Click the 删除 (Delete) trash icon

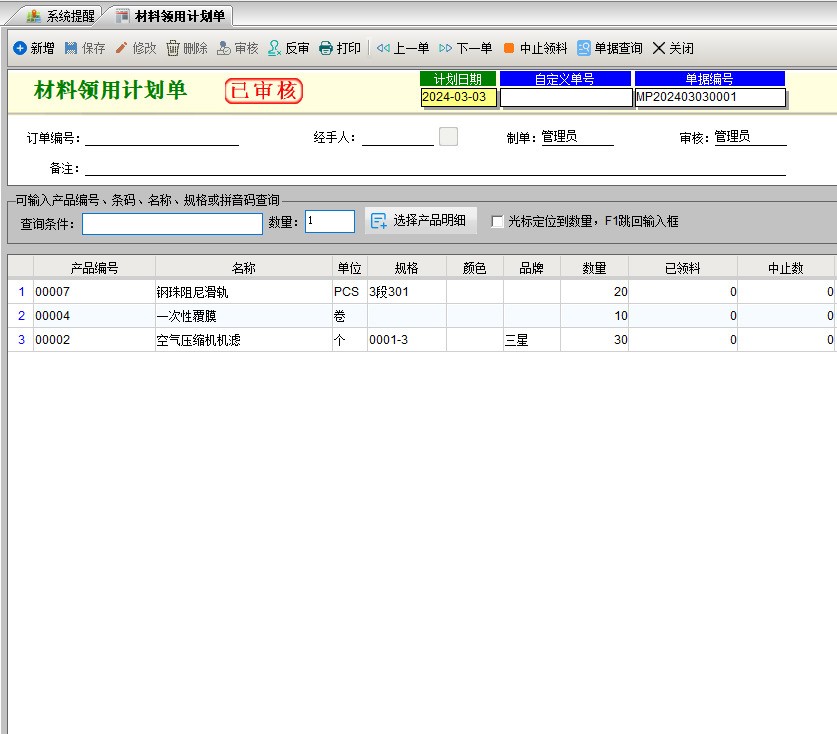click(x=173, y=48)
